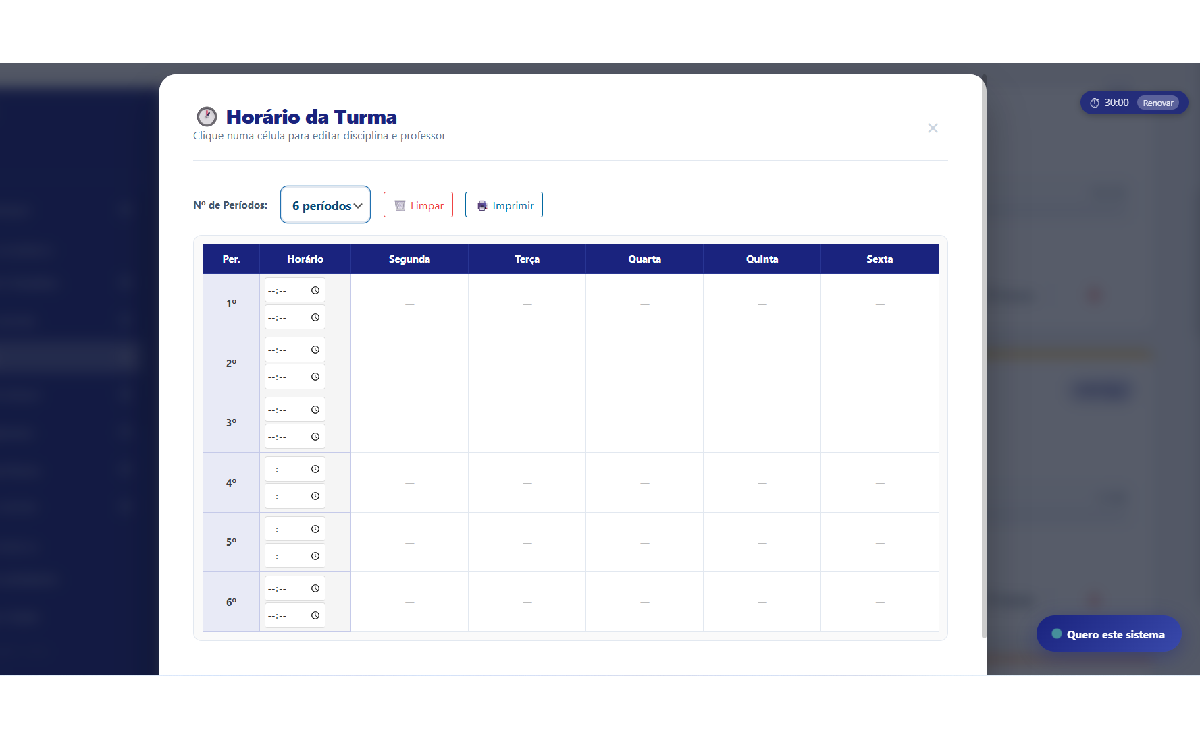
Task: Select the Quarta cell in 5th period
Action: [x=644, y=542]
